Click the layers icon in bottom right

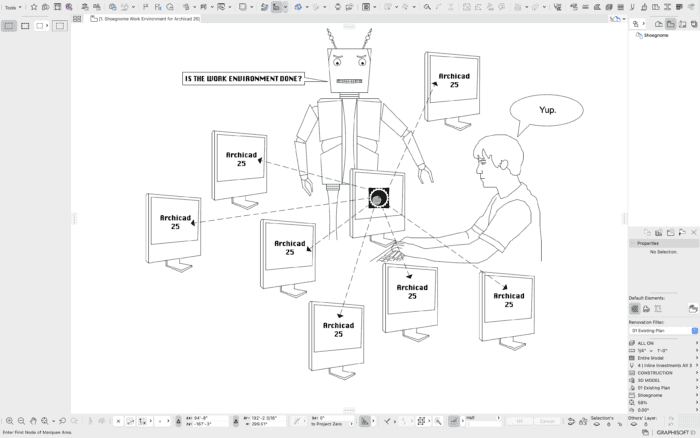pyautogui.click(x=646, y=433)
